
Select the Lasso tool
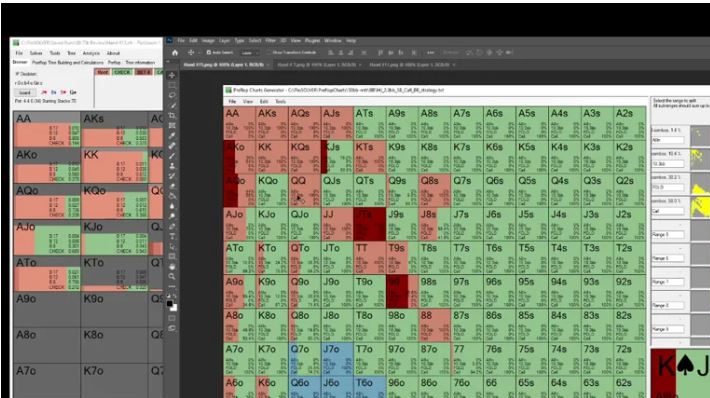point(172,95)
